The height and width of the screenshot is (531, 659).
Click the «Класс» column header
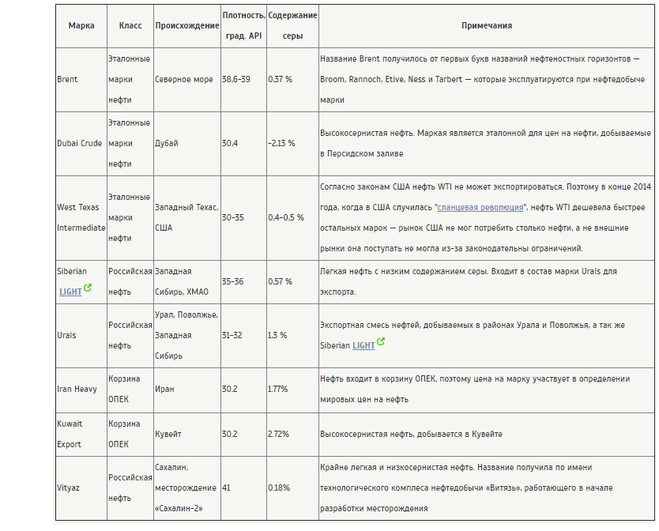(x=129, y=24)
